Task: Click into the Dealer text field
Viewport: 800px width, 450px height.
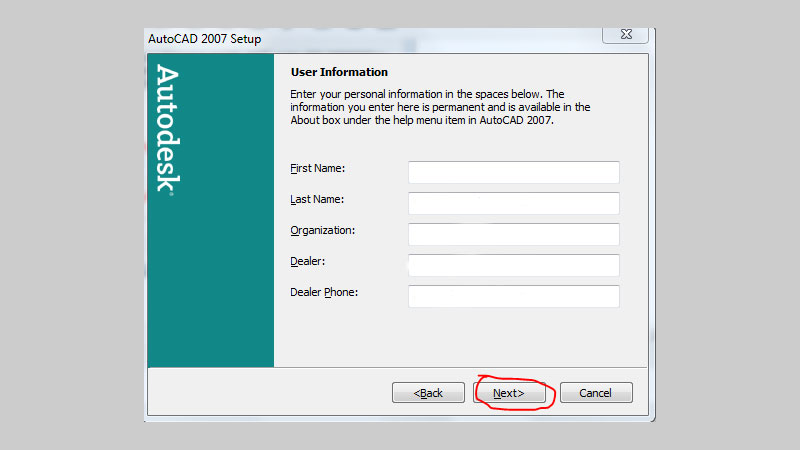Action: click(x=513, y=265)
